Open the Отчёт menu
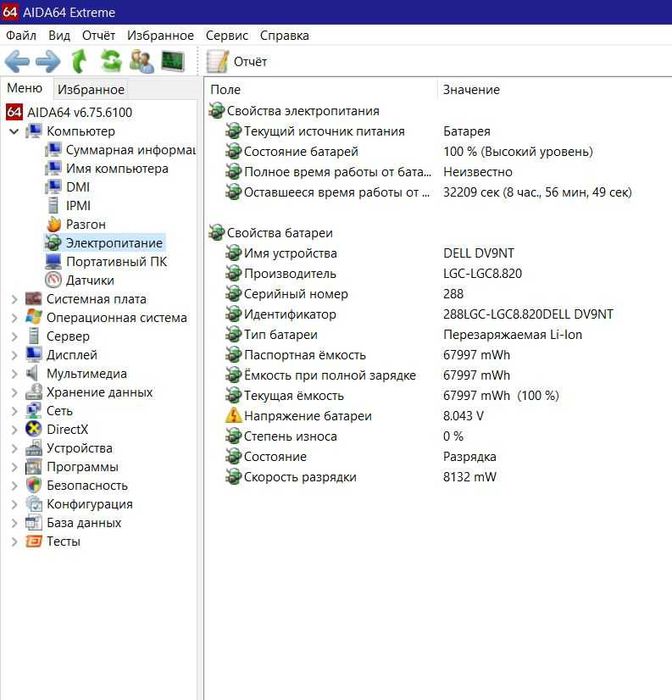 coord(98,35)
